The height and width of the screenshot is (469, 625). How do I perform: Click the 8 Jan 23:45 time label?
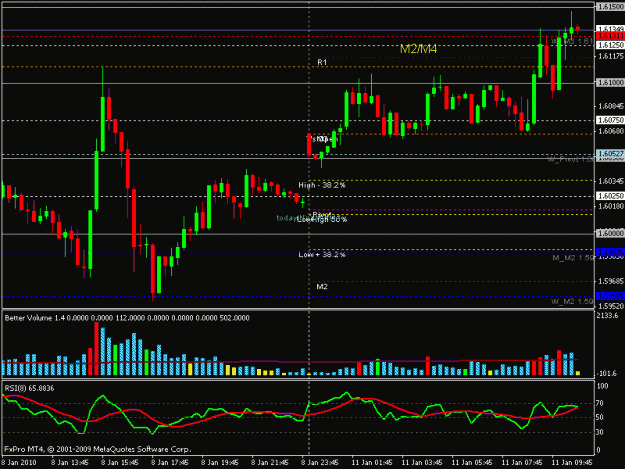[320, 462]
